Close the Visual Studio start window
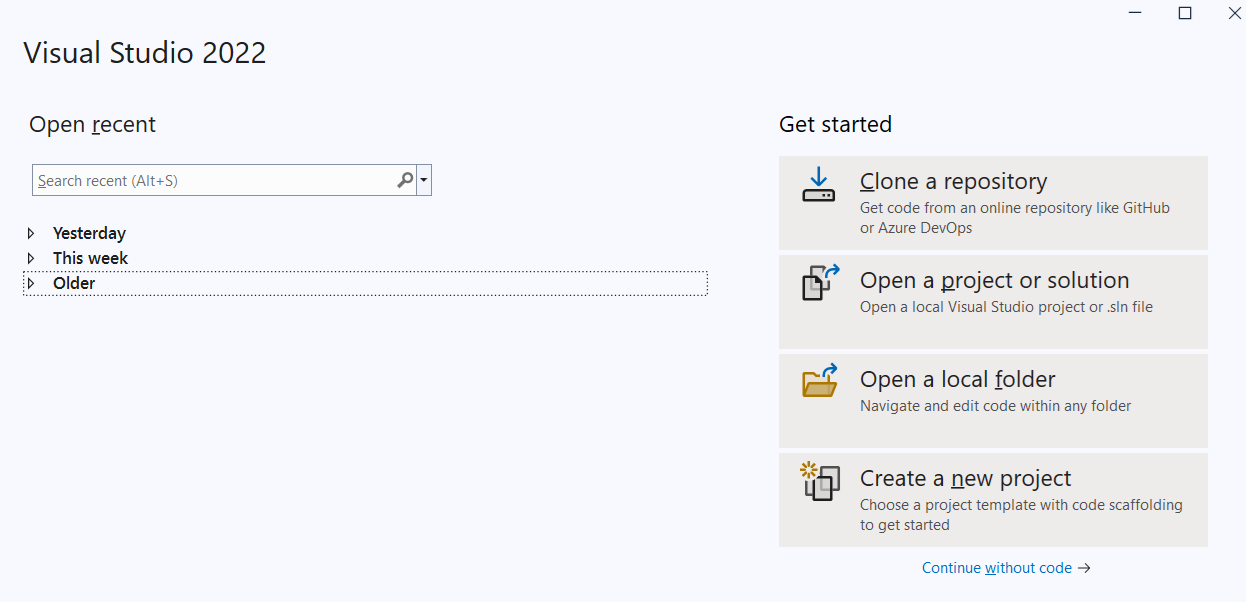Image resolution: width=1246 pixels, height=602 pixels. (1233, 13)
